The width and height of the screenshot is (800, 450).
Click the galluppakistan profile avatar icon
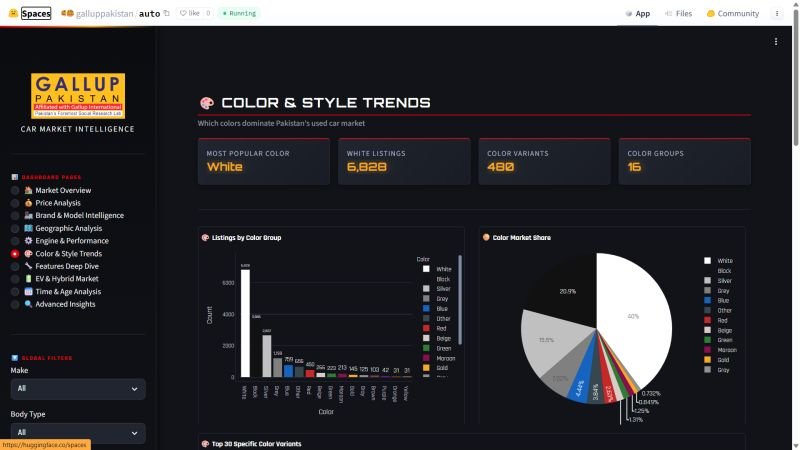click(x=68, y=13)
